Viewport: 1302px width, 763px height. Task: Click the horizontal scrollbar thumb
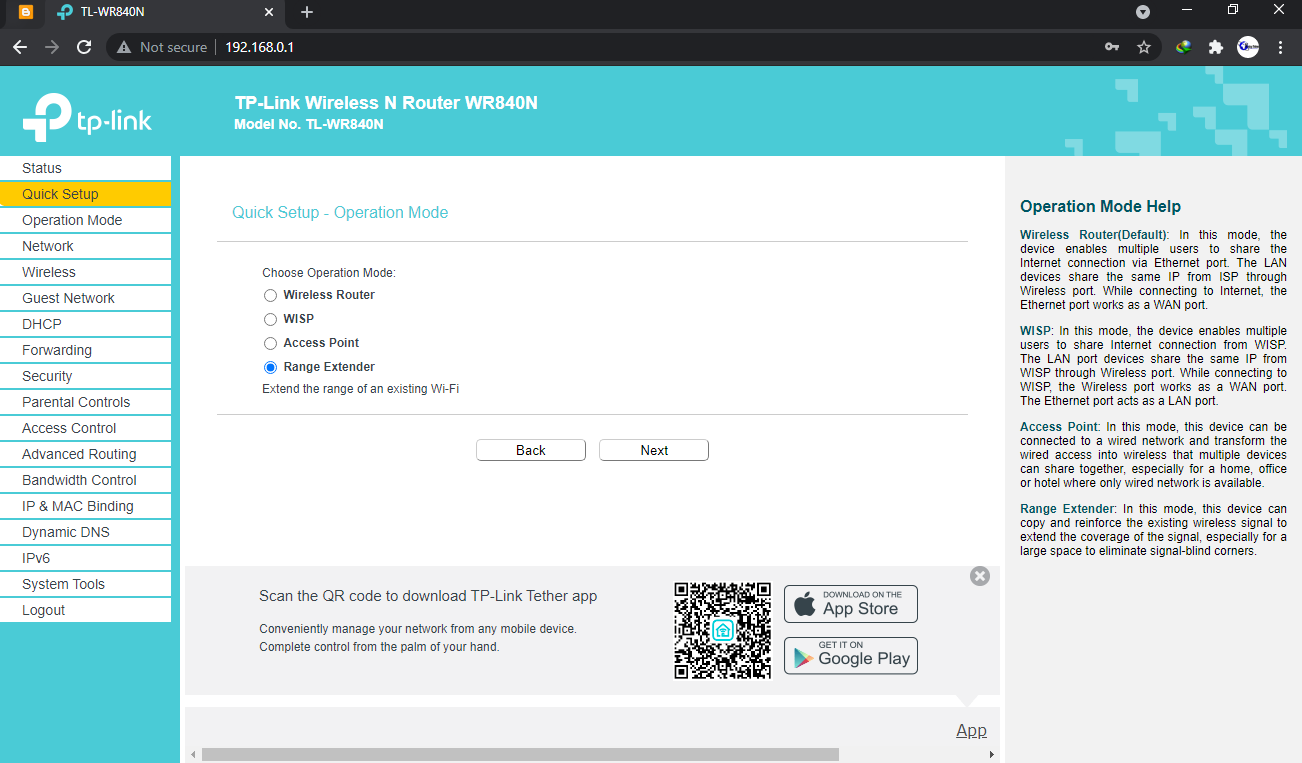point(520,755)
